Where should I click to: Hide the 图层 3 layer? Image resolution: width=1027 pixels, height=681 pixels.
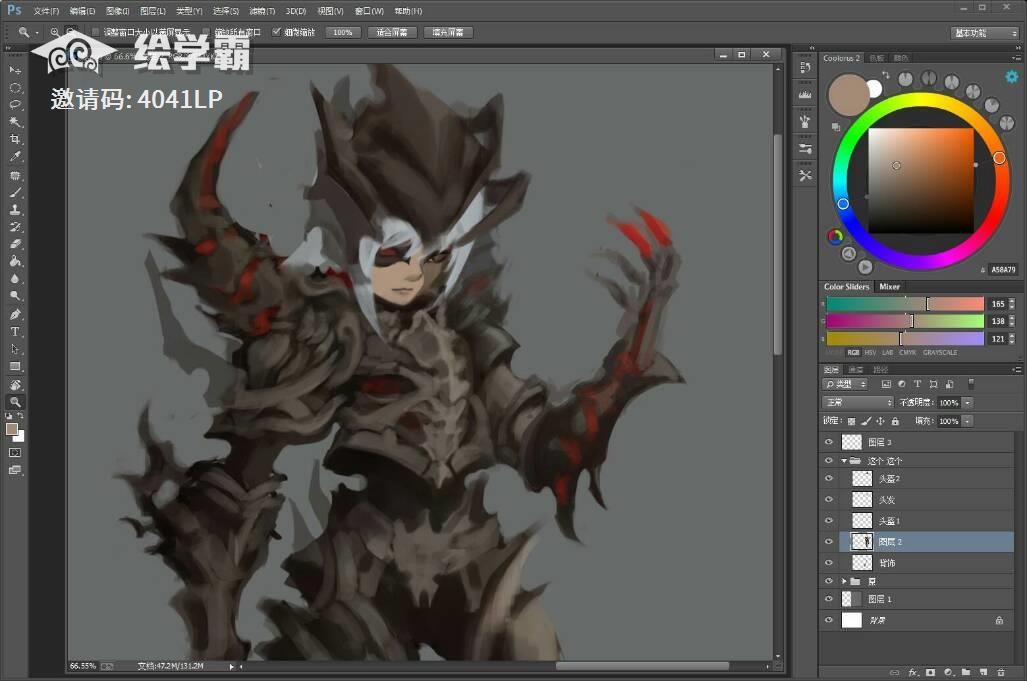click(x=829, y=442)
